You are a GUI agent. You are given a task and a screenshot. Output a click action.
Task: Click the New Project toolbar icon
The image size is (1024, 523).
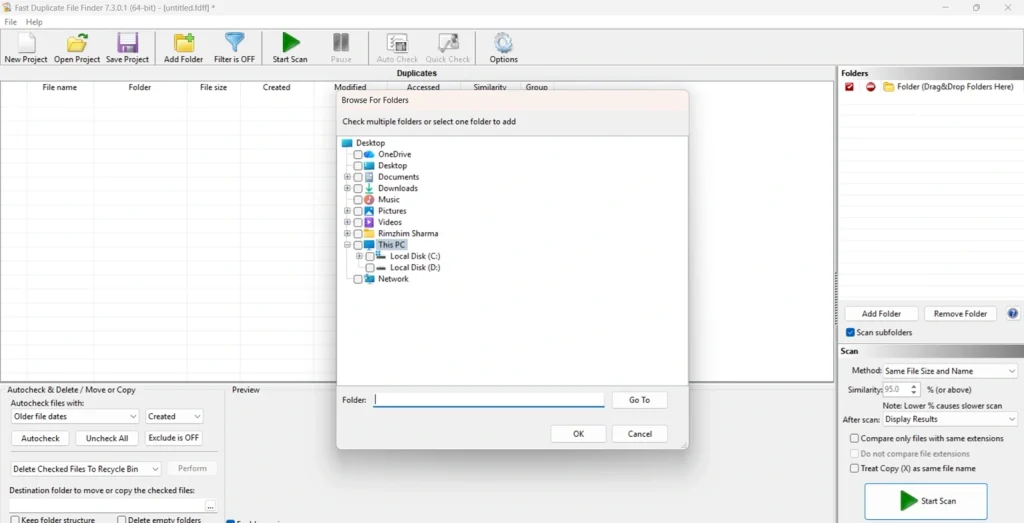click(x=26, y=43)
